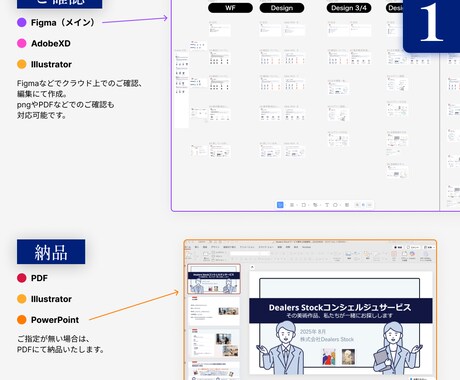This screenshot has height=380, width=460.
Task: Select the Move tool in Figma toolbar
Action: tap(280, 205)
